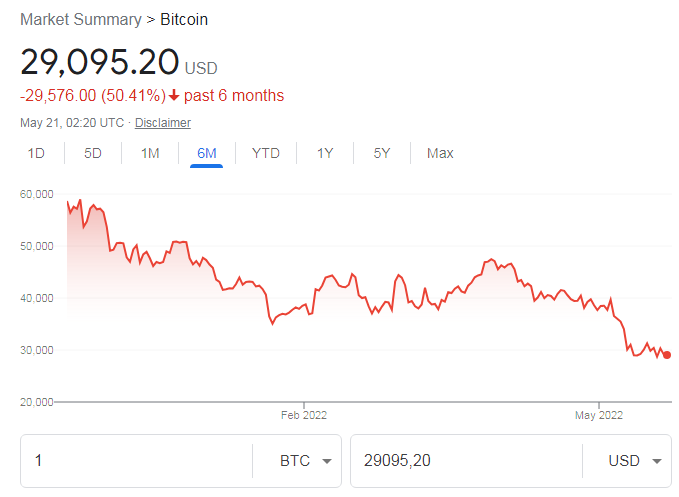This screenshot has width=679, height=497.
Task: Switch chart to YTD range
Action: [265, 153]
